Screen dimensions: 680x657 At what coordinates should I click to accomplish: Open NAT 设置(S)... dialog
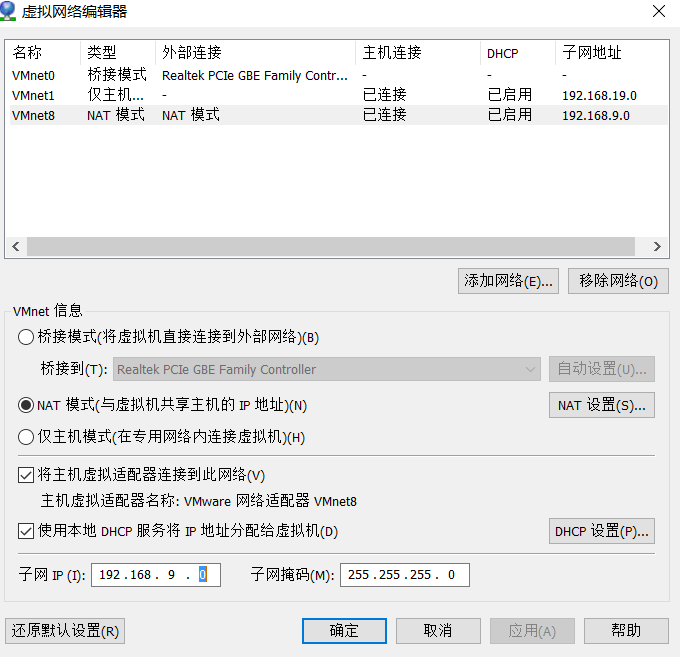pyautogui.click(x=602, y=405)
